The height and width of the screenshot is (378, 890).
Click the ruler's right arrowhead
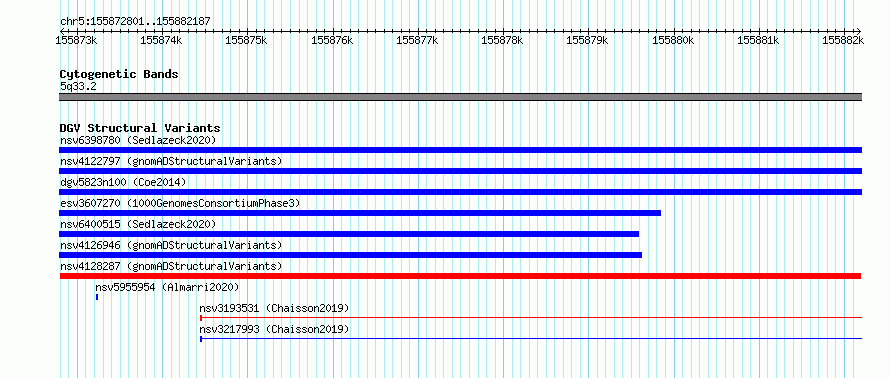pos(859,31)
